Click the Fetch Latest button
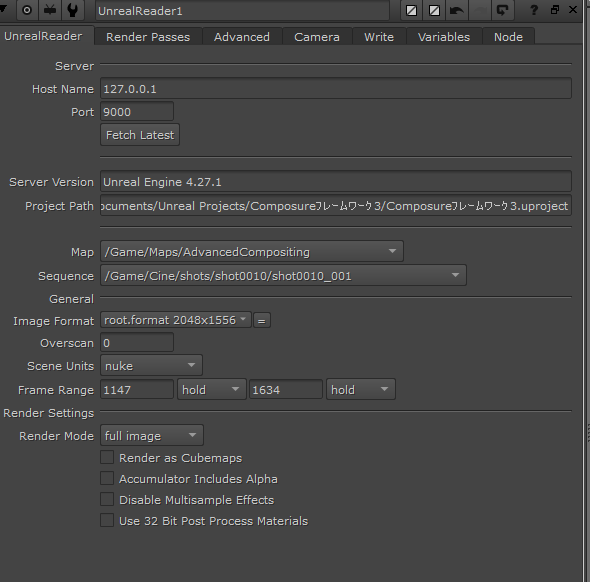This screenshot has height=582, width=590. [140, 135]
